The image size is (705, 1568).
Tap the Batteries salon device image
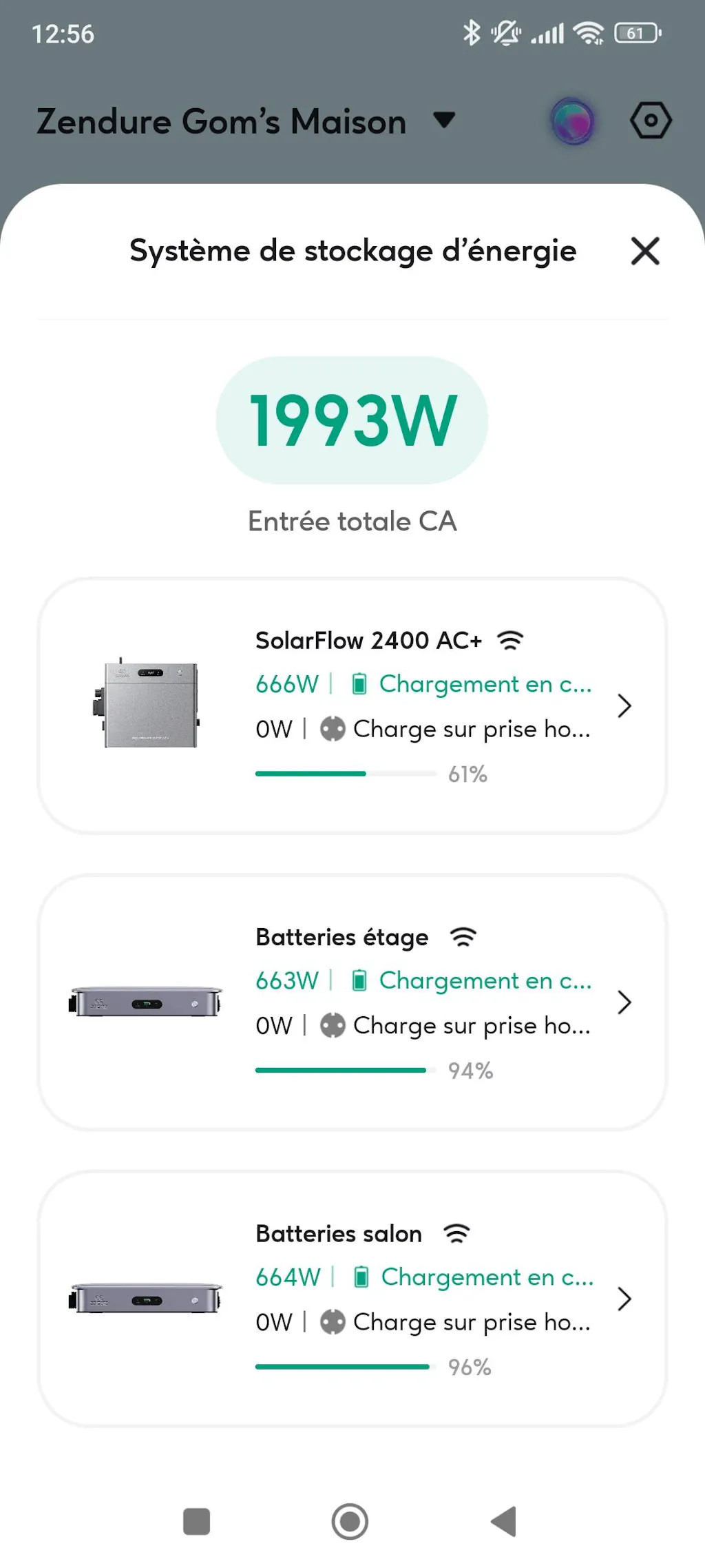[x=145, y=1299]
